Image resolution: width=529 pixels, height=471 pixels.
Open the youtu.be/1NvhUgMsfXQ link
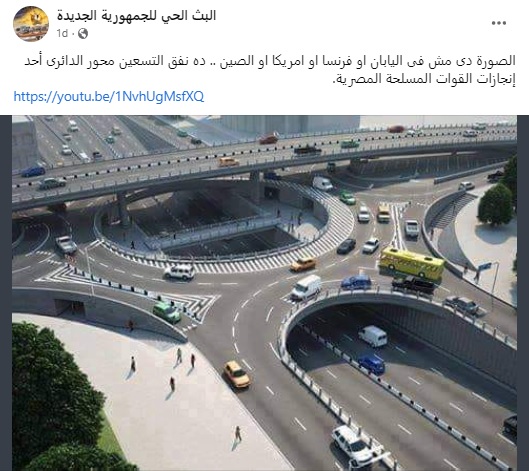(x=109, y=96)
